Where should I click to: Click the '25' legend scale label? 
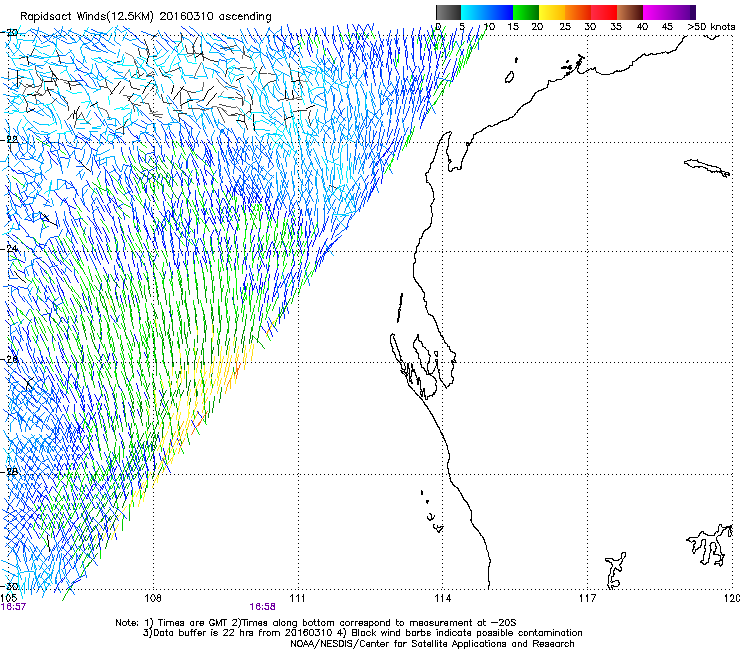565,27
